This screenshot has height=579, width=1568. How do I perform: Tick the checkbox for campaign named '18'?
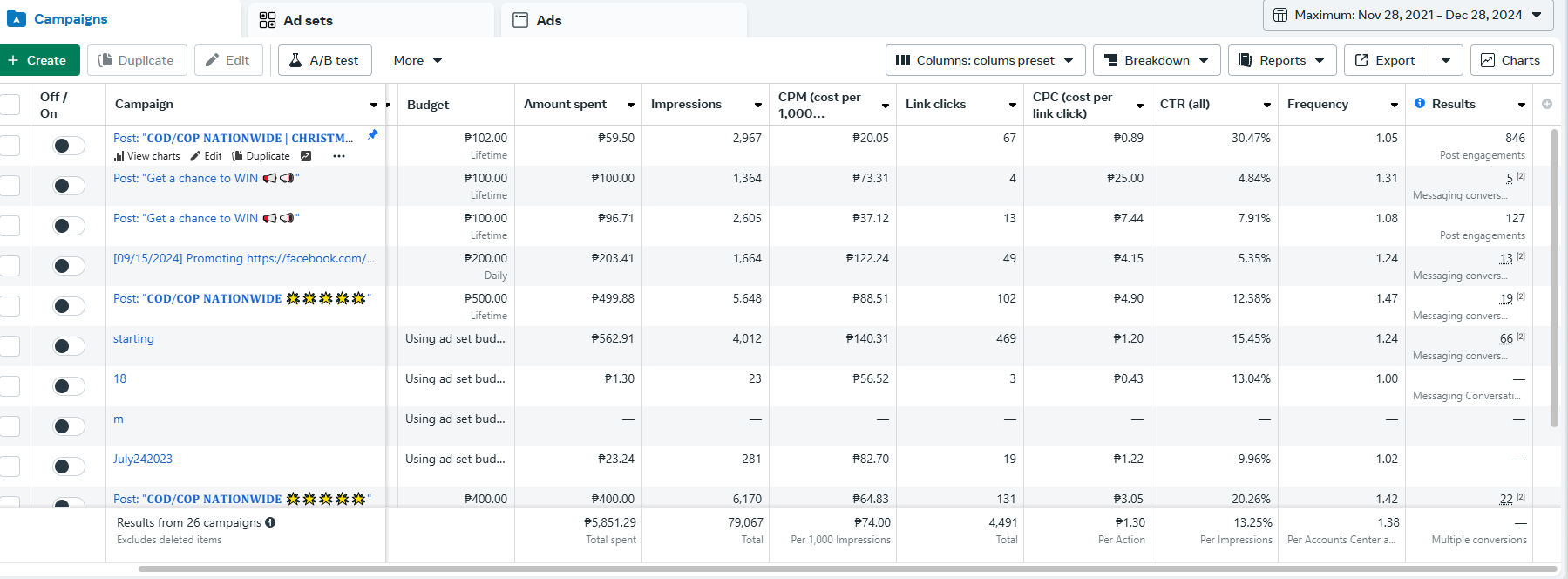point(10,386)
